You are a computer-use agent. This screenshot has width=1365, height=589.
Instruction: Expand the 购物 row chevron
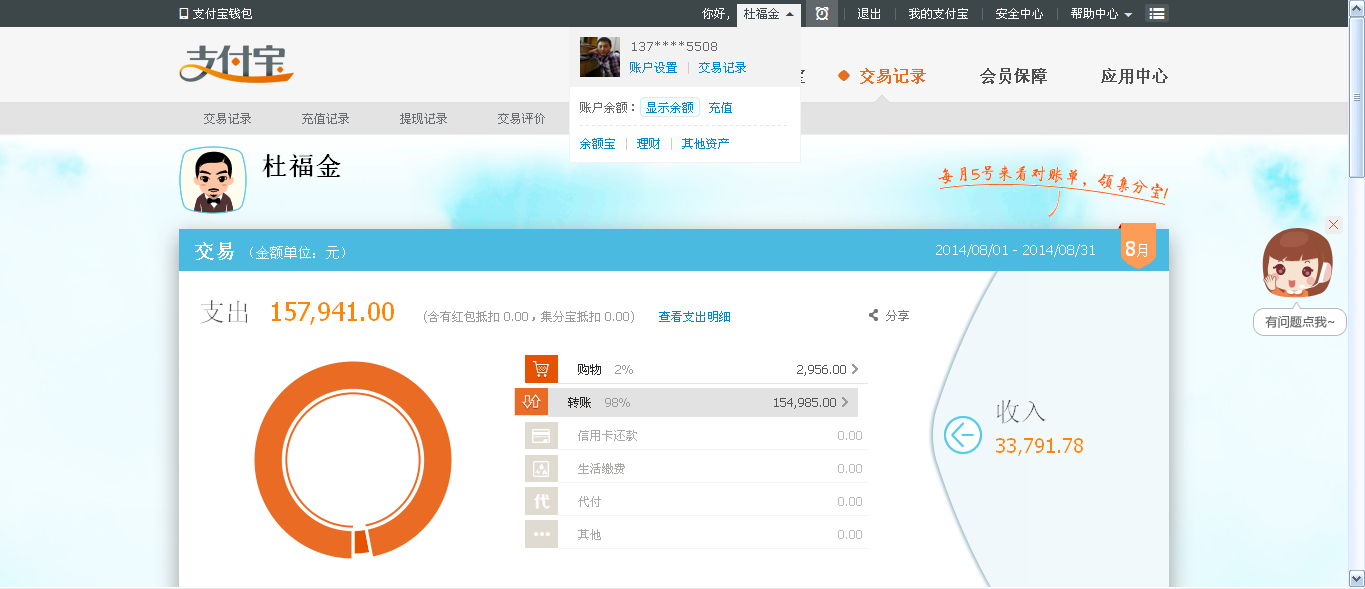(855, 369)
